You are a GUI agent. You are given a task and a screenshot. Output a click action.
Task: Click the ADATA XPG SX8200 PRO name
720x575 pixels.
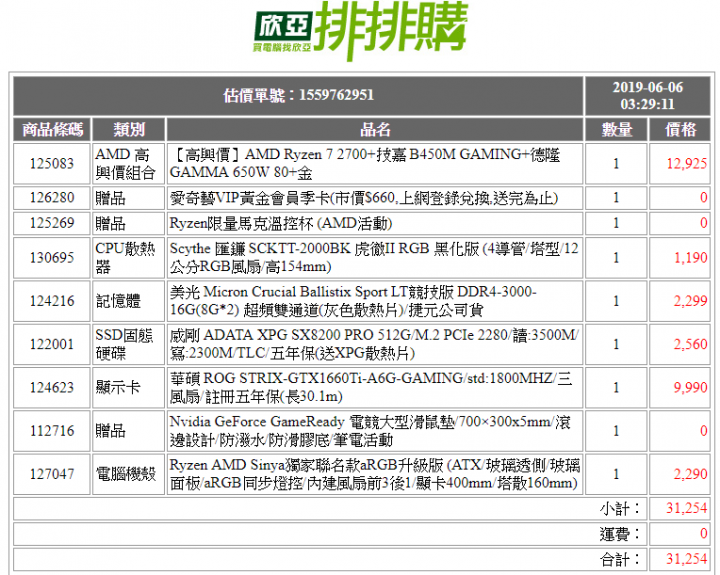pos(374,344)
